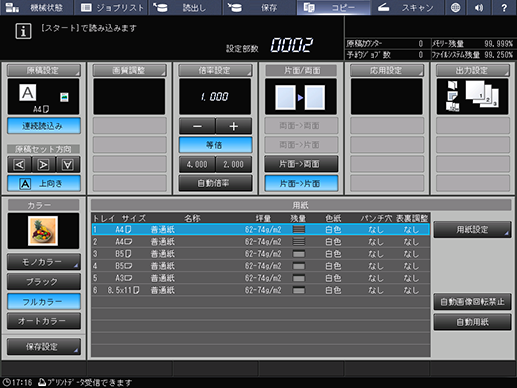Enable オートカラー color mode
This screenshot has height=388, width=517.
click(x=44, y=321)
